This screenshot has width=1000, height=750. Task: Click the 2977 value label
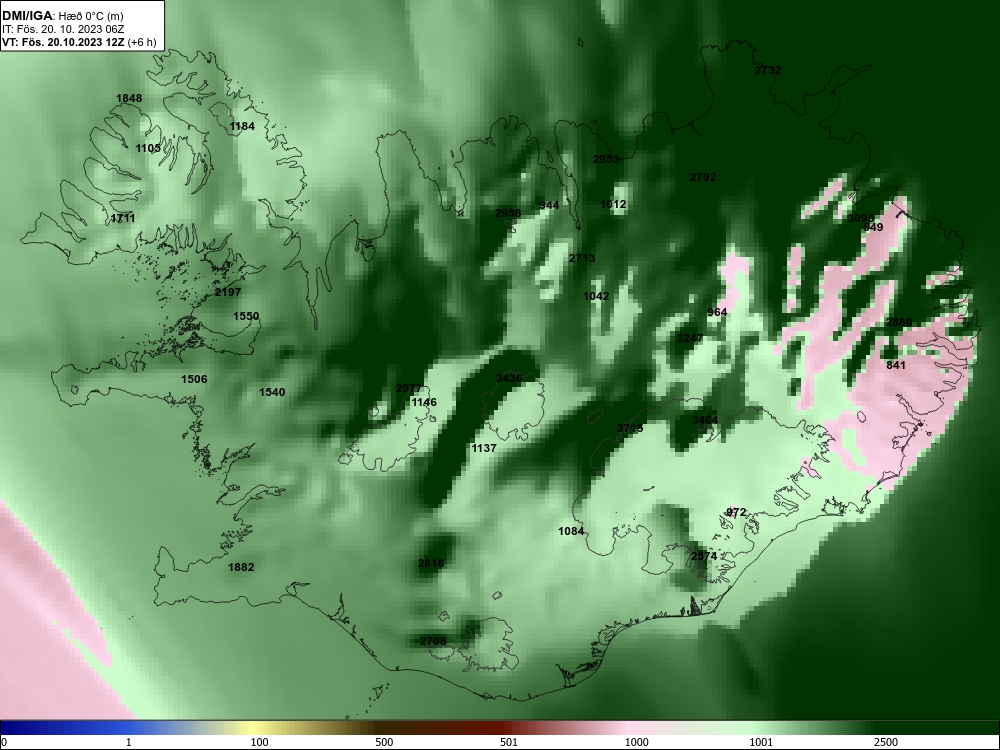click(409, 388)
